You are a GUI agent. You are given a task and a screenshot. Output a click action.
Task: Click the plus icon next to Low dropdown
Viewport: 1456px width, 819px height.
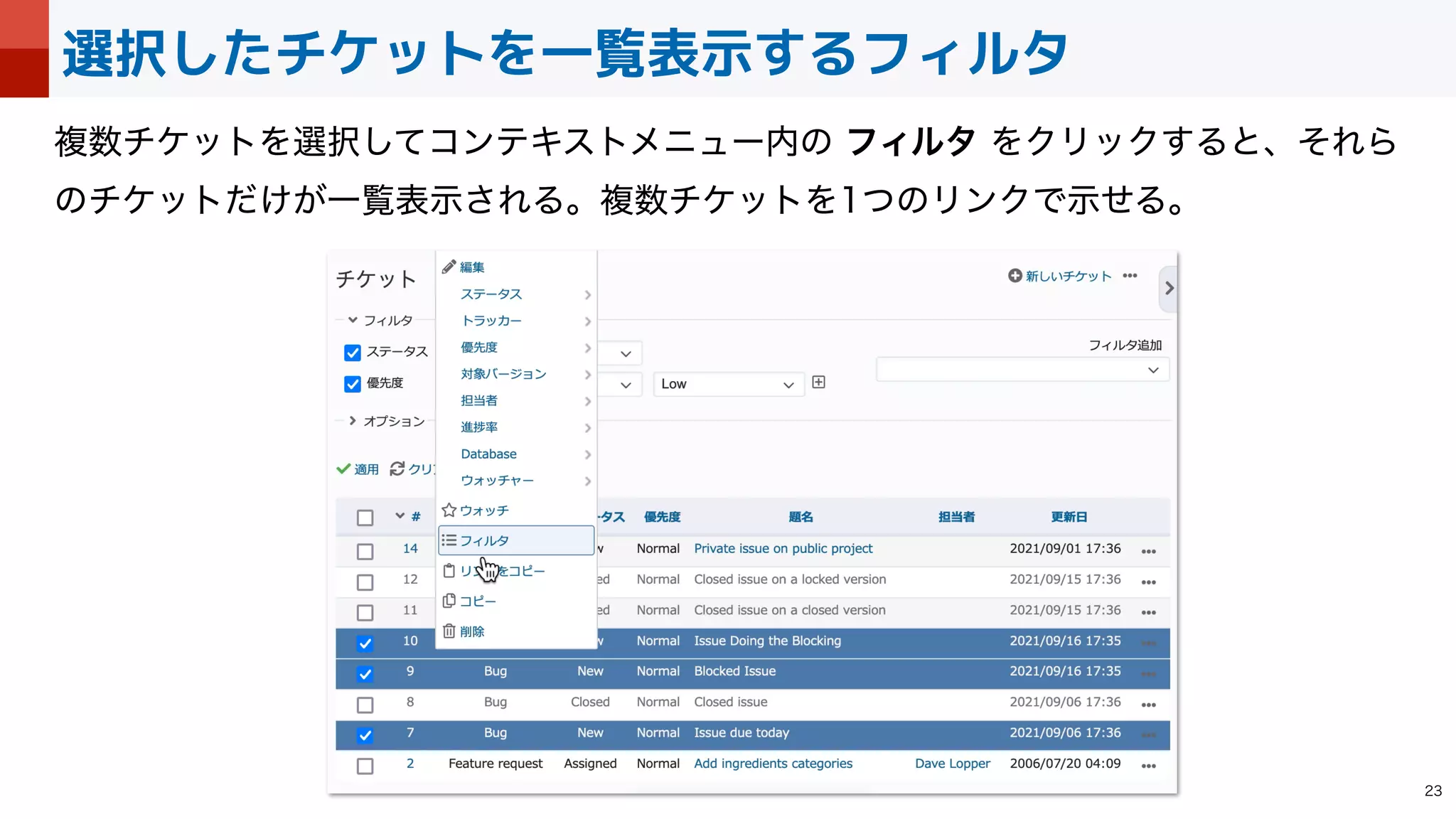819,382
